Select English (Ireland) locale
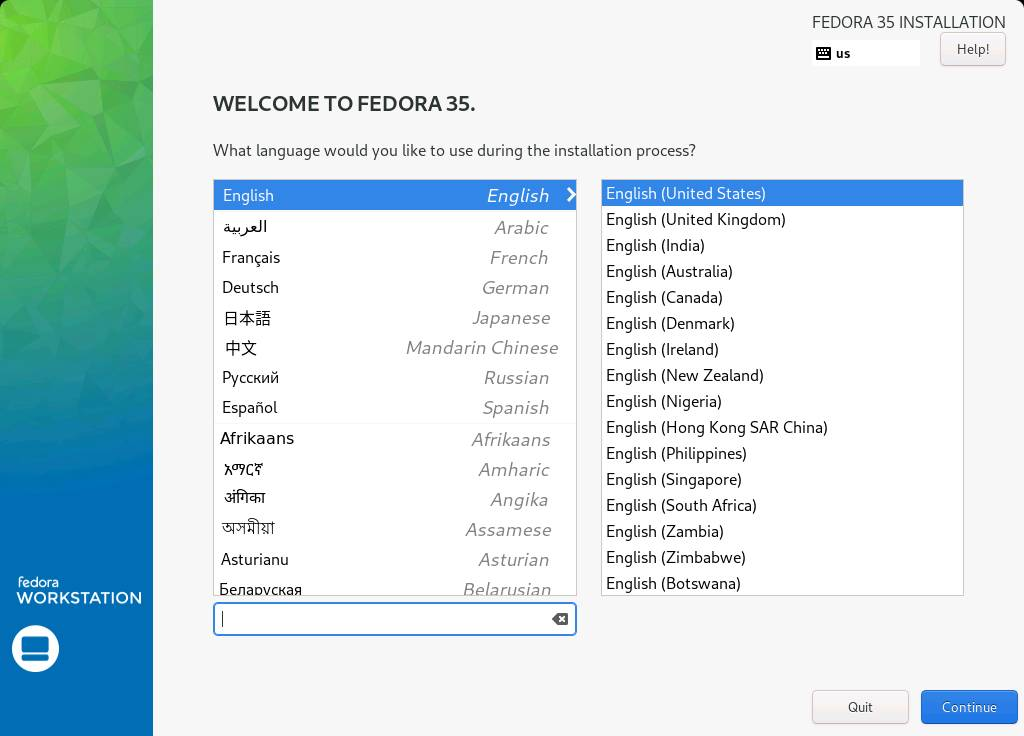1024x736 pixels. pos(782,349)
